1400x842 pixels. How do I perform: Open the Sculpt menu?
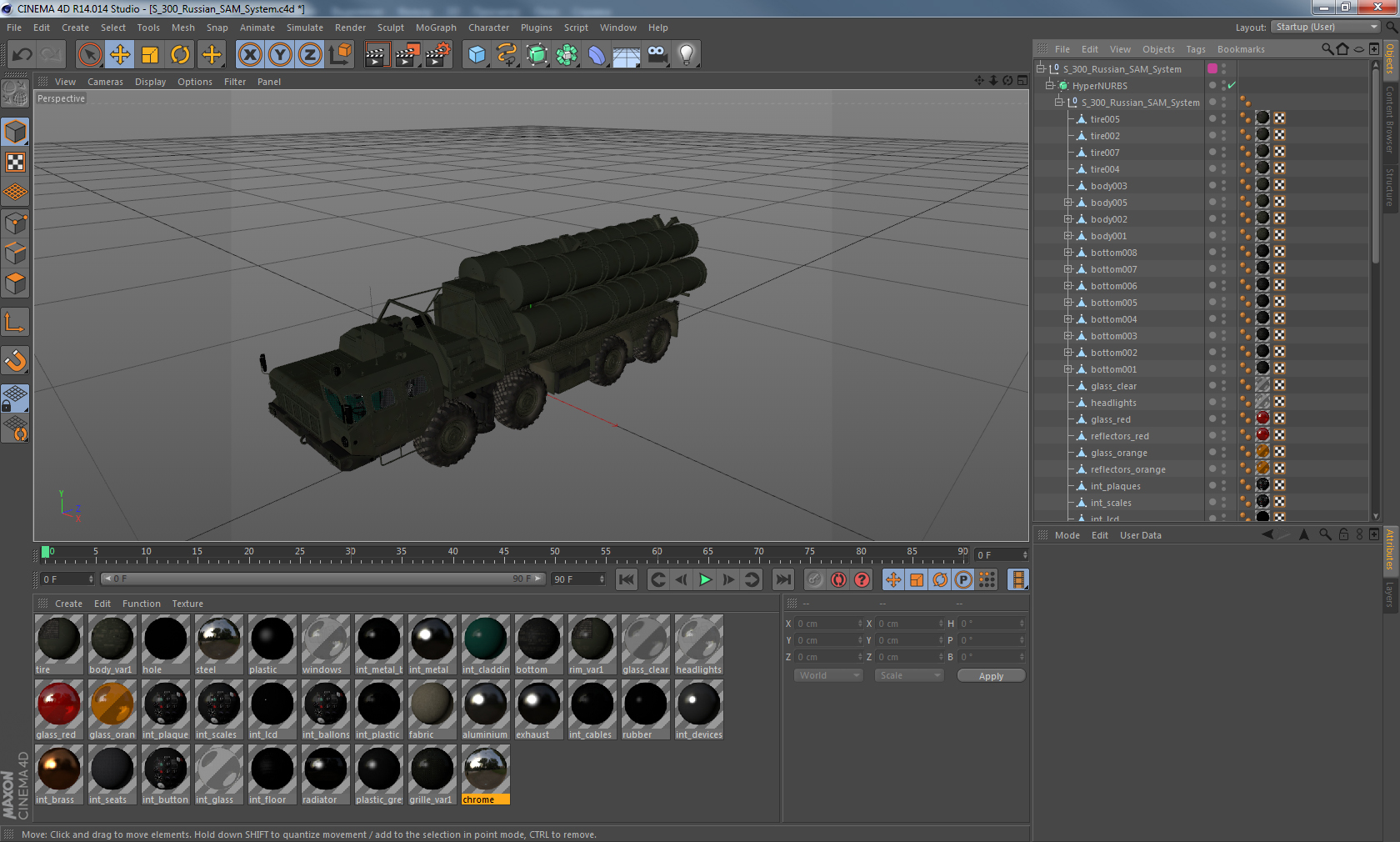point(390,28)
